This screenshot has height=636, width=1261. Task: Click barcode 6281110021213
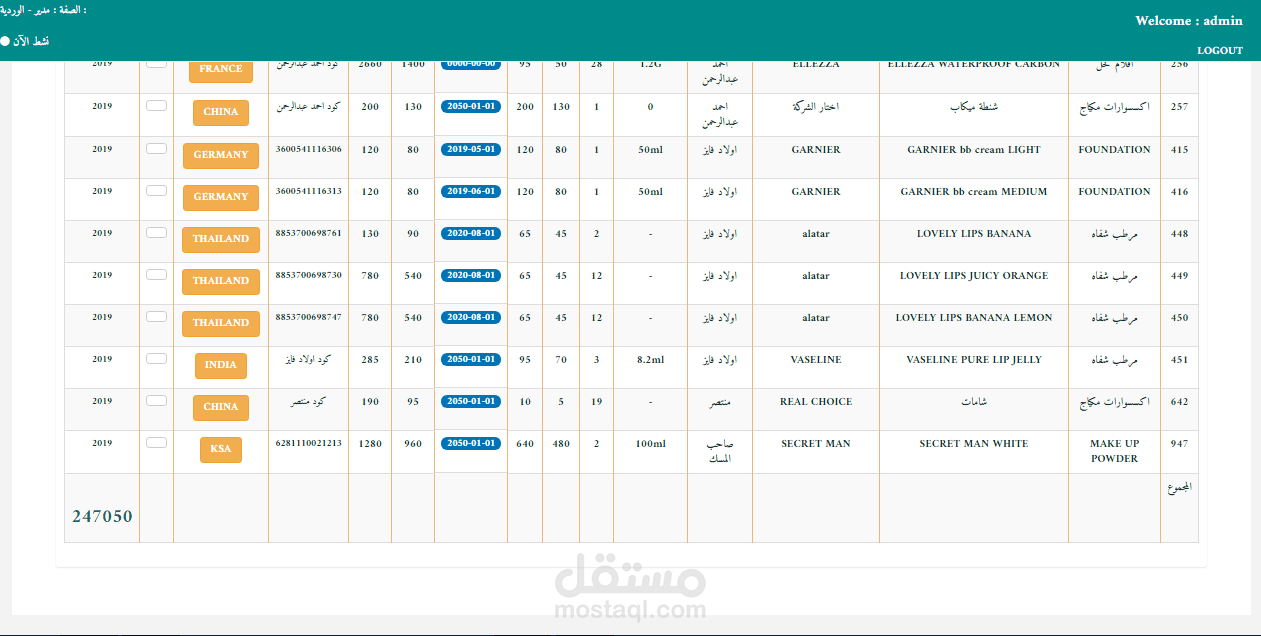[x=308, y=443]
